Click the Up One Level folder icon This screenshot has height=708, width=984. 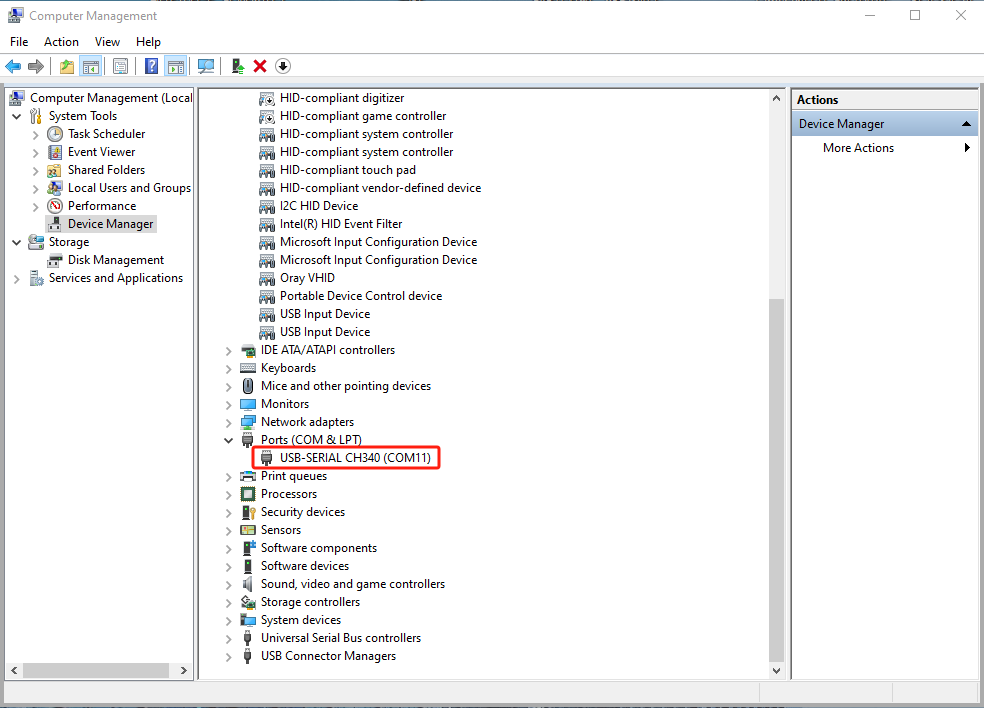tap(66, 66)
